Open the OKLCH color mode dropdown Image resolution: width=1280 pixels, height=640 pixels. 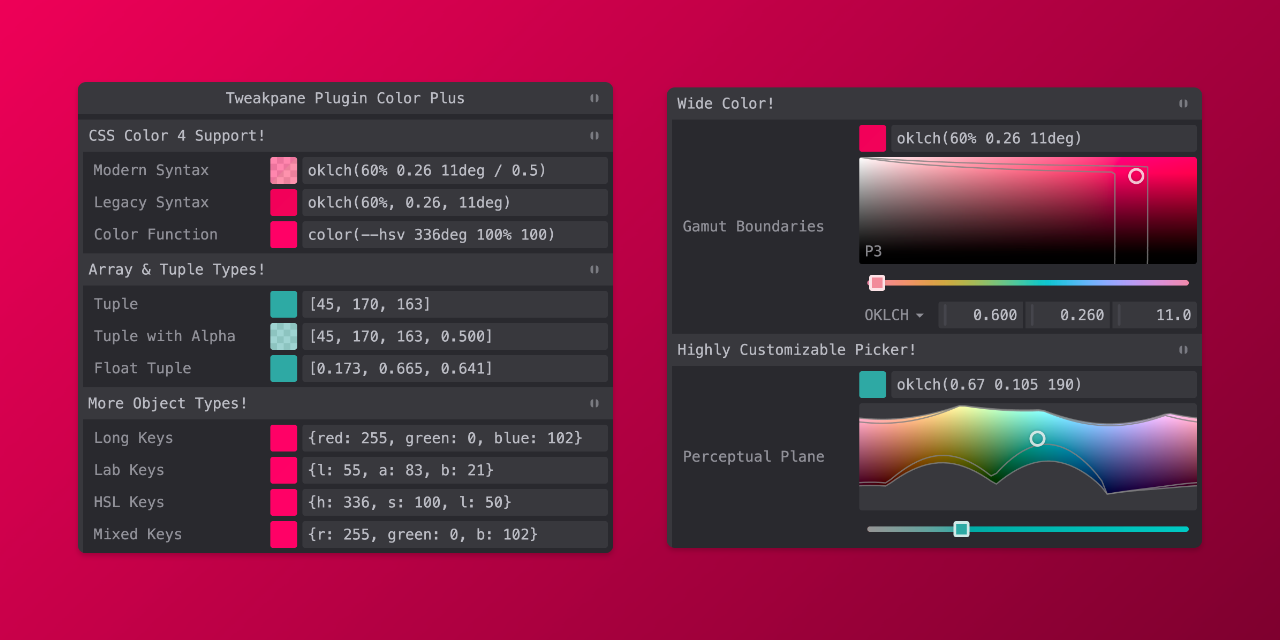(x=894, y=315)
